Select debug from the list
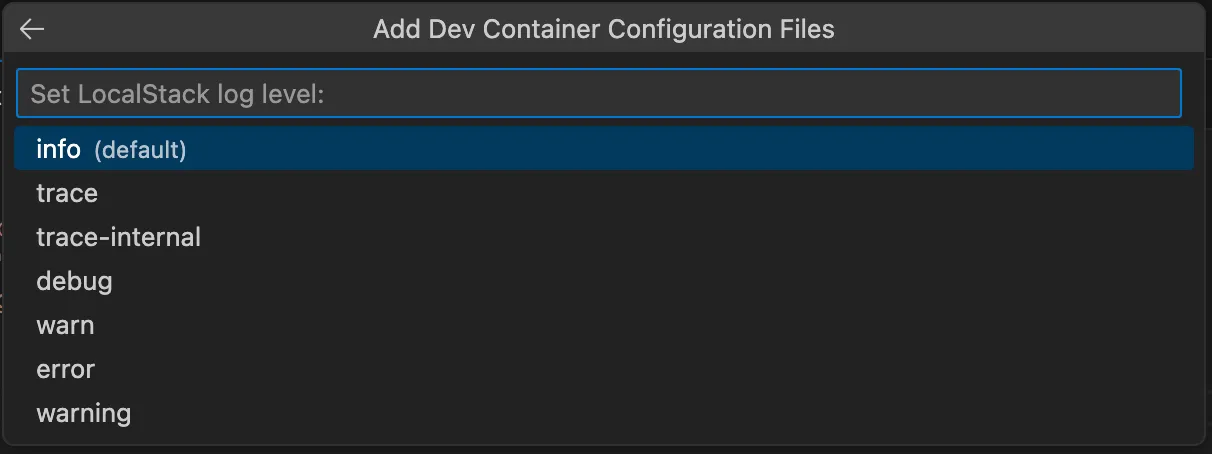The width and height of the screenshot is (1212, 454). (x=74, y=281)
